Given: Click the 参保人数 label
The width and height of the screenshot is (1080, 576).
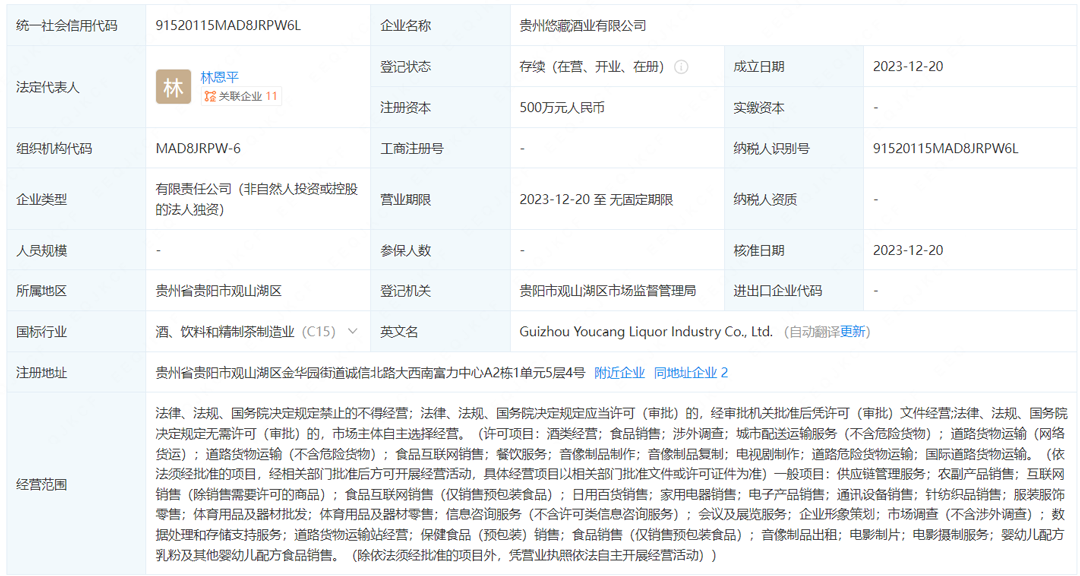Looking at the screenshot, I should (x=406, y=250).
